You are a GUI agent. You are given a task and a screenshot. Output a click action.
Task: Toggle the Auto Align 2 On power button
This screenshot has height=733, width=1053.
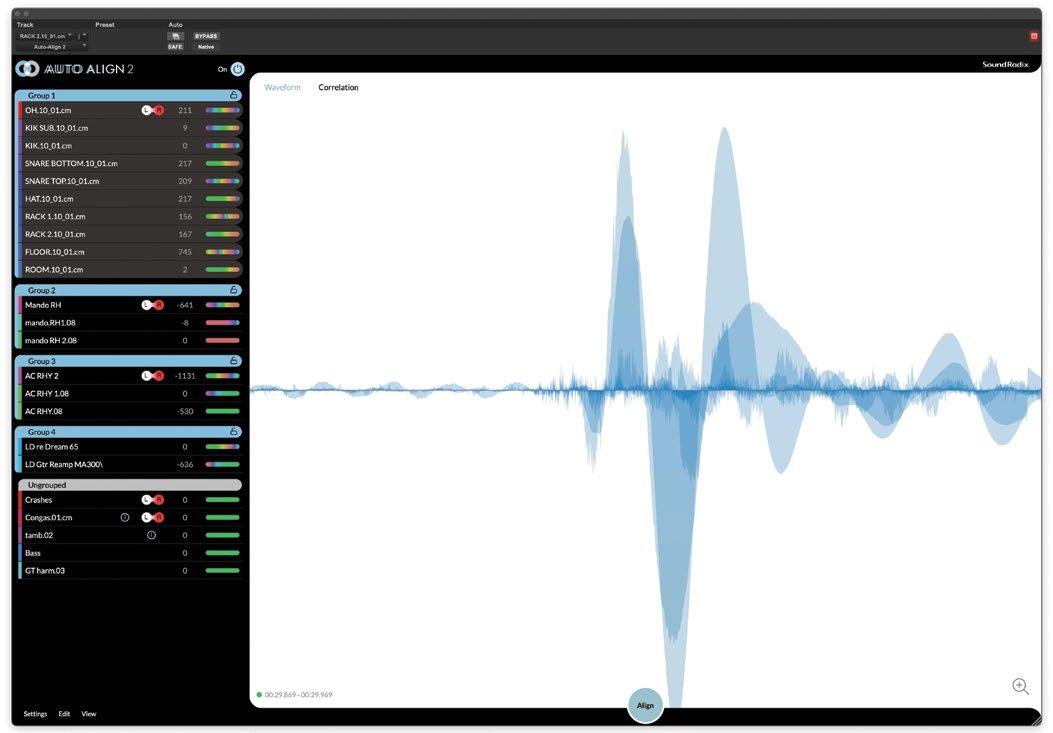(238, 69)
